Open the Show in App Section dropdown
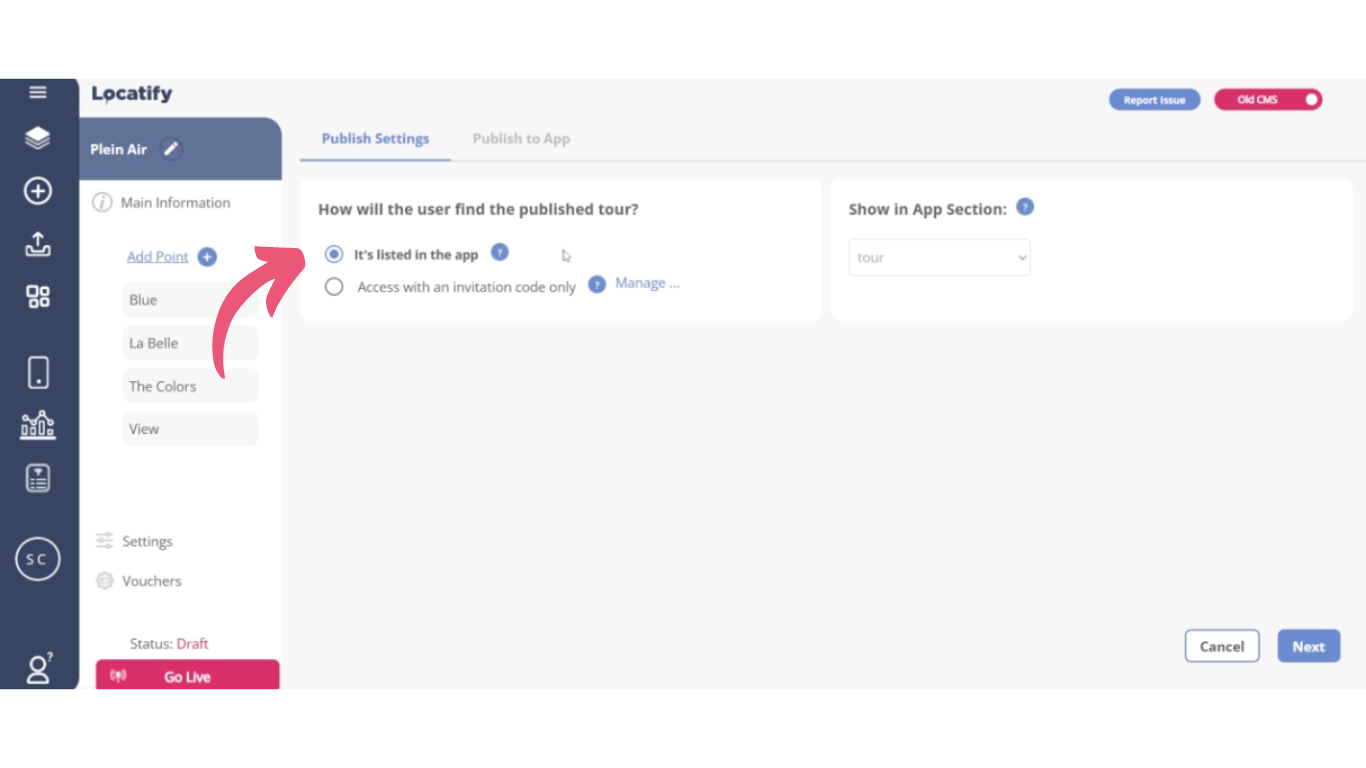The width and height of the screenshot is (1366, 768). click(x=940, y=257)
